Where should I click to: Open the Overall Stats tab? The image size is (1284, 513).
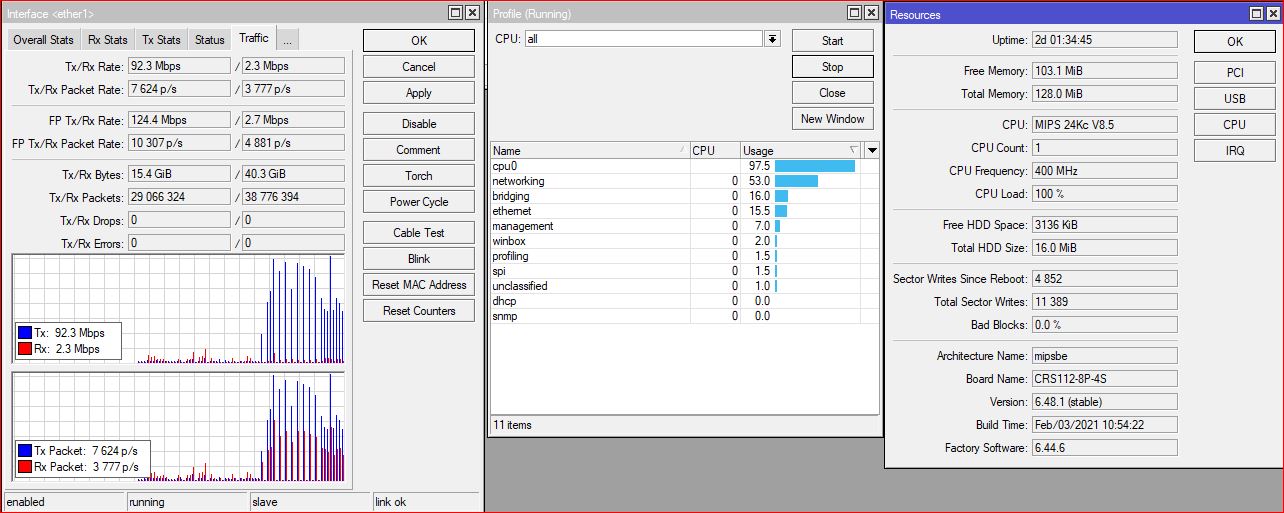[43, 39]
